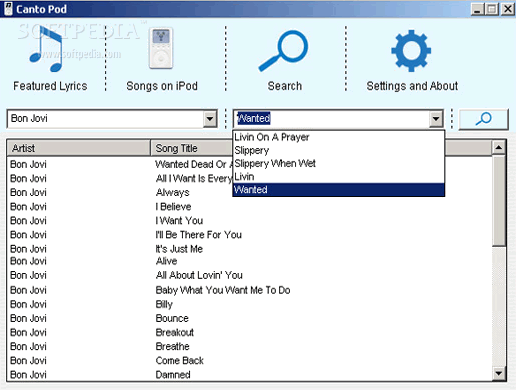Click the vertical scrollbar thumb
516x390 pixels.
coord(499,201)
